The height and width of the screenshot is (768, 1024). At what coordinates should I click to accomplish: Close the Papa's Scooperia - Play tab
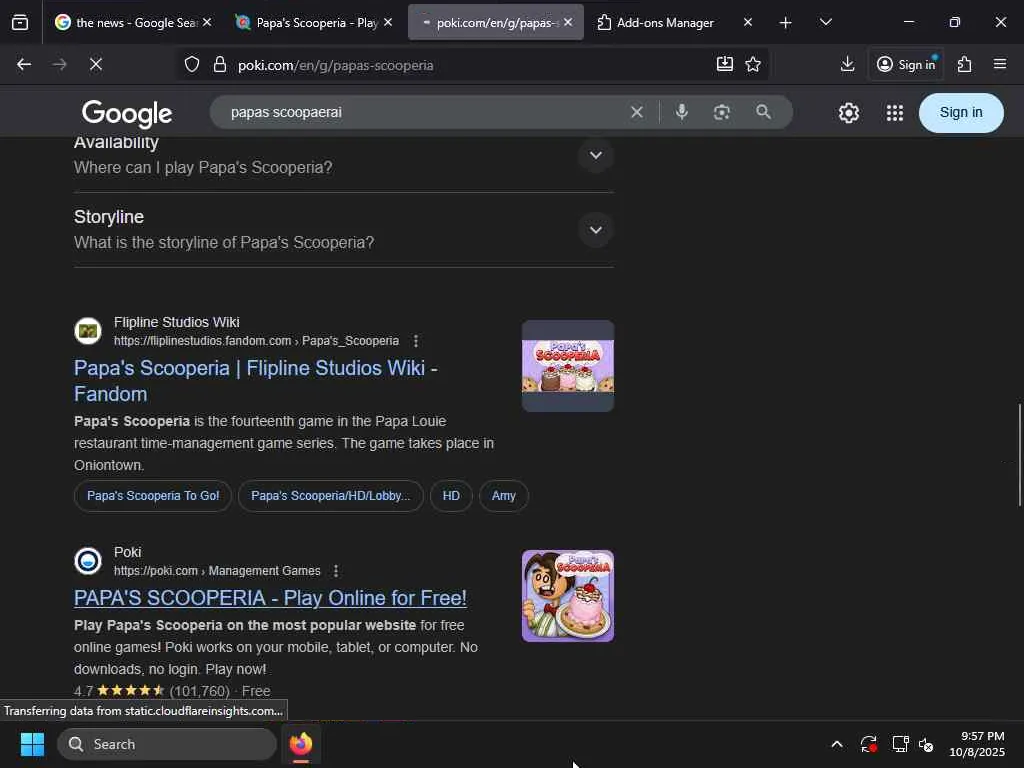point(388,22)
